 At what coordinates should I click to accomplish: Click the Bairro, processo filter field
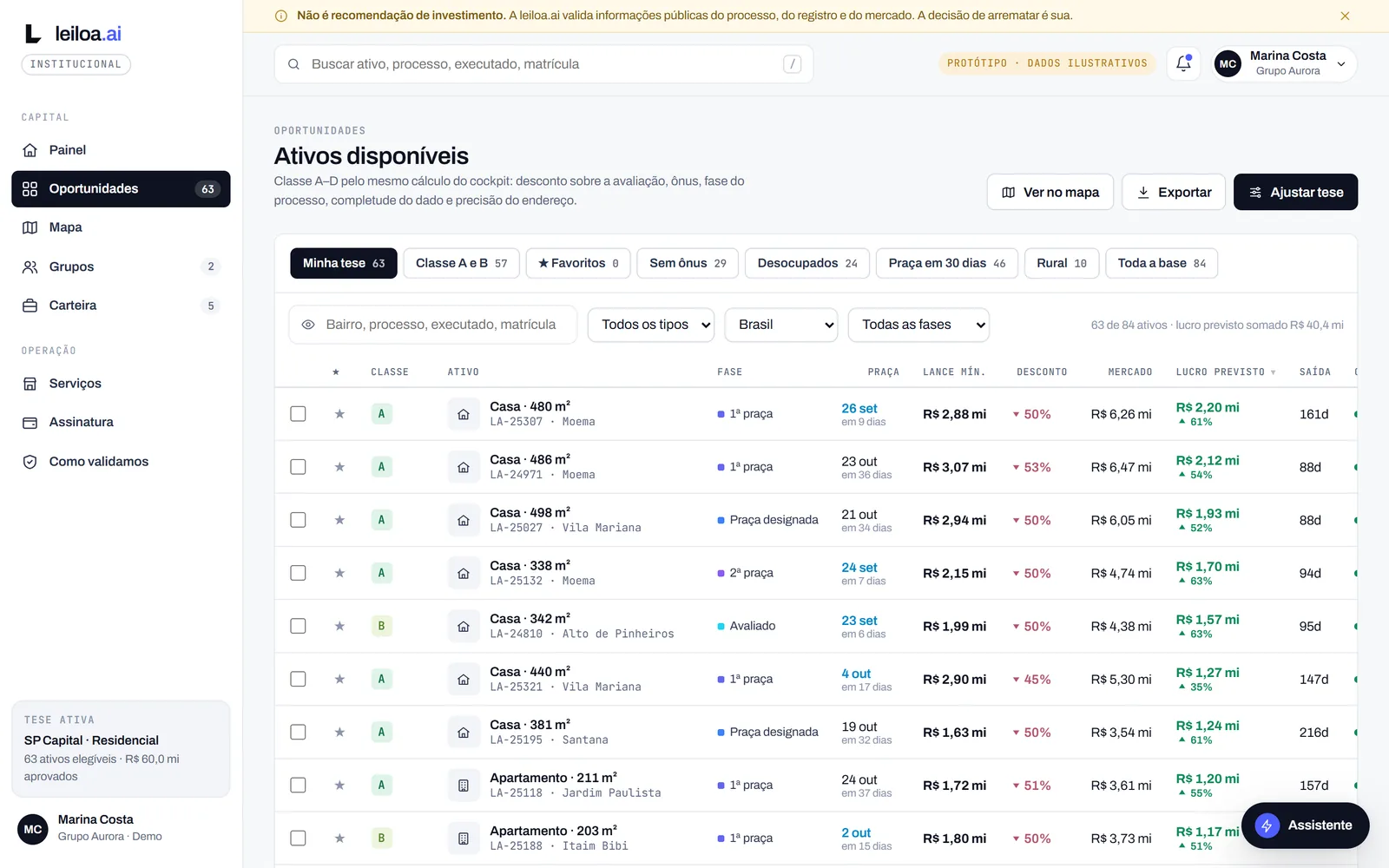(432, 325)
